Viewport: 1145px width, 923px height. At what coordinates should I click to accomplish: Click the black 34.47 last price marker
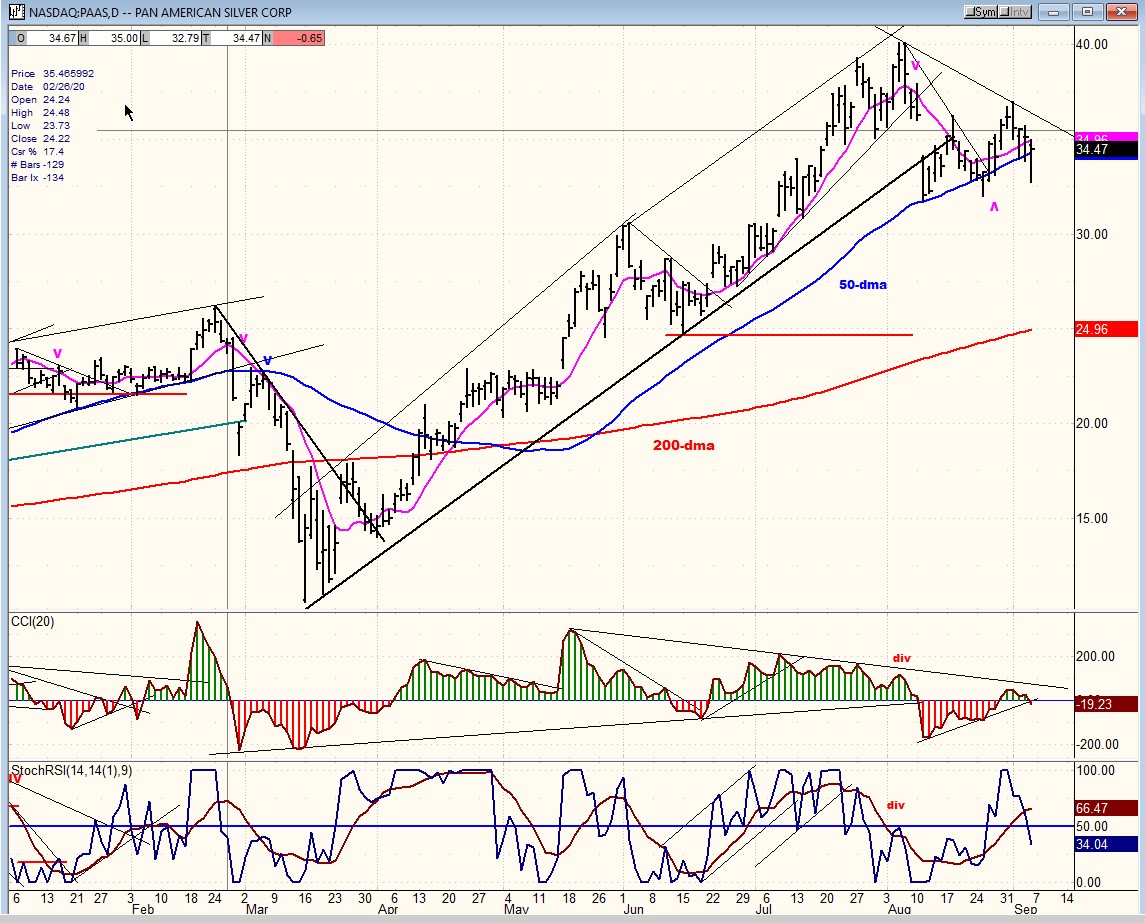(1106, 150)
